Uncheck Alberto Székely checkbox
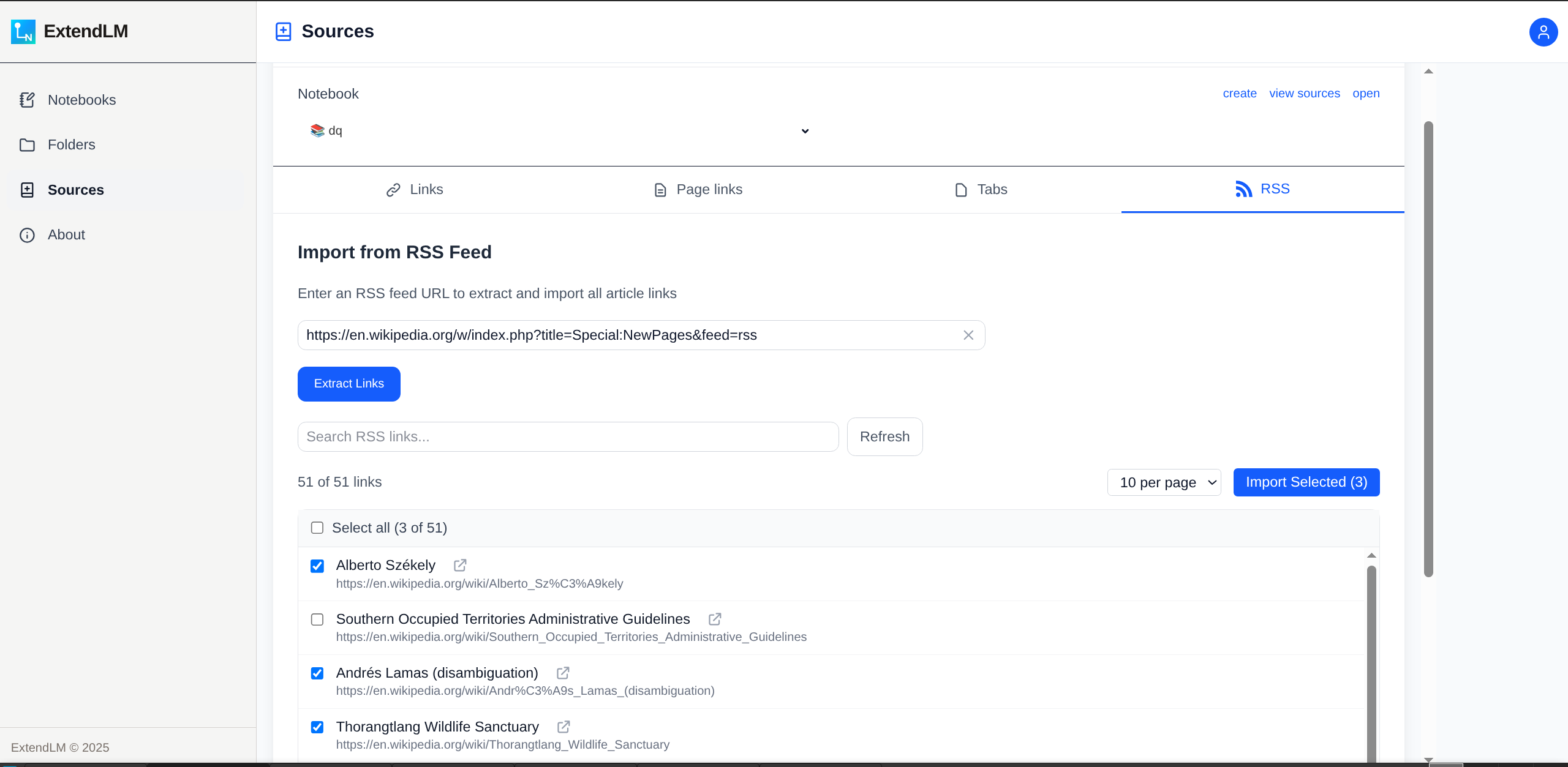Viewport: 1568px width, 767px height. click(x=317, y=566)
